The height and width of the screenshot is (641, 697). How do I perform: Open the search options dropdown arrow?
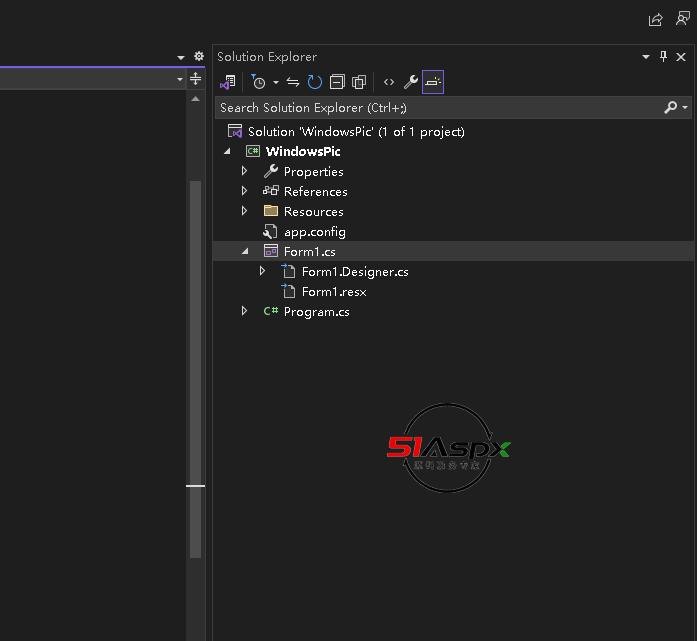pos(685,107)
